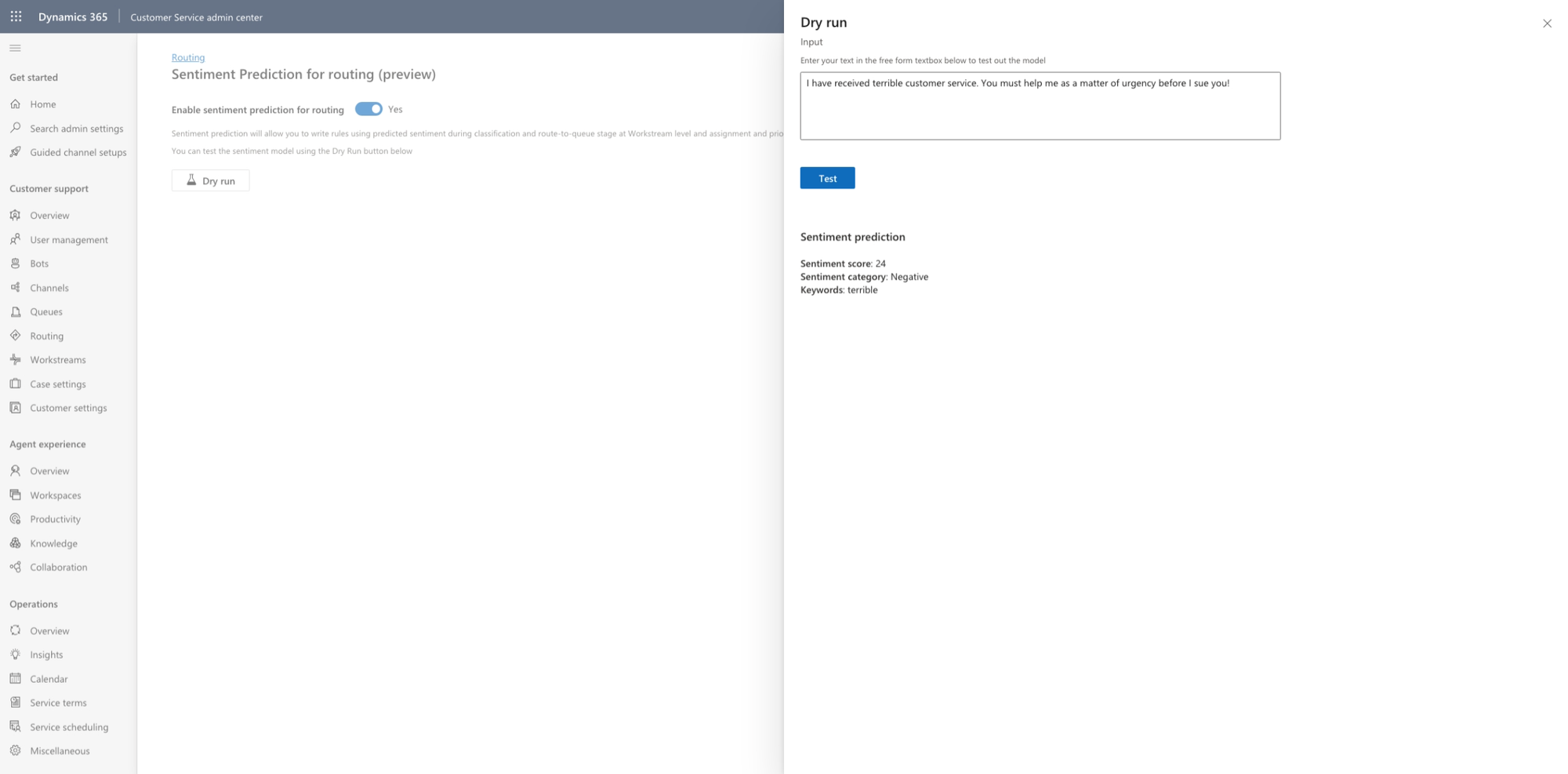Collapse the sidebar with the hamburger icon
Viewport: 1568px width, 774px height.
(15, 48)
